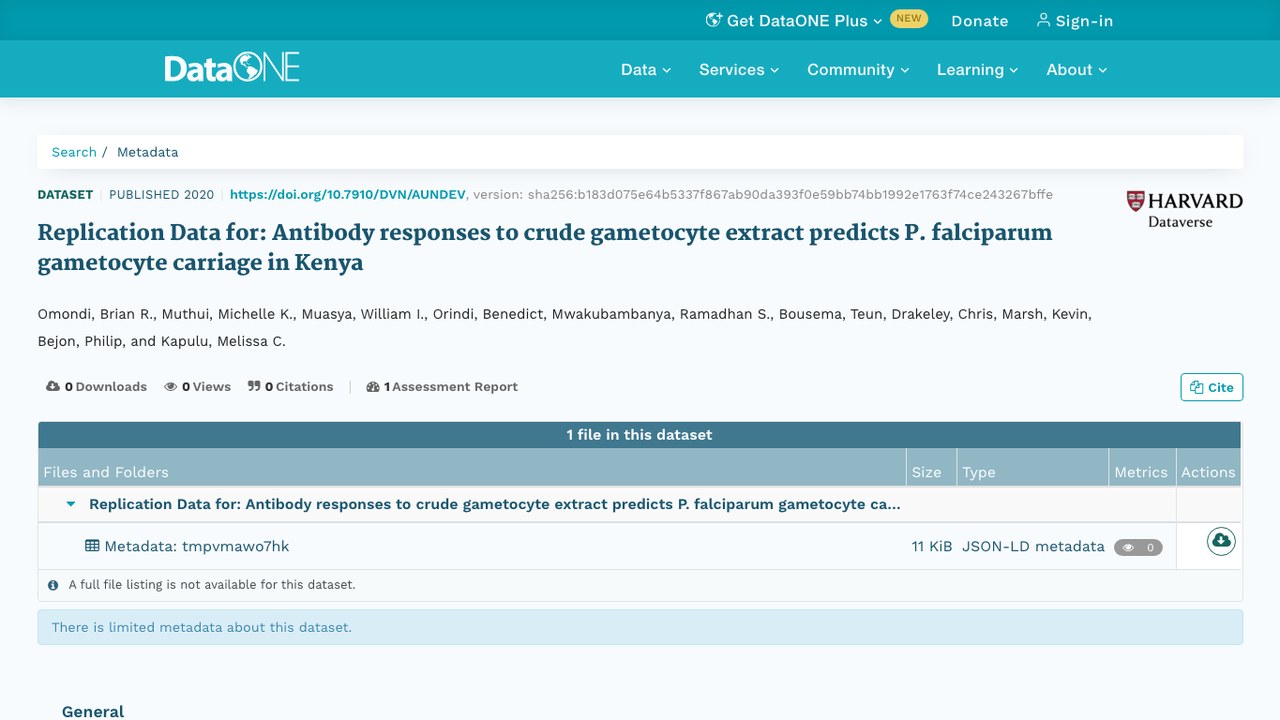Click the JSON-LD metadata type cell
Viewport: 1280px width, 720px height.
coord(1033,546)
